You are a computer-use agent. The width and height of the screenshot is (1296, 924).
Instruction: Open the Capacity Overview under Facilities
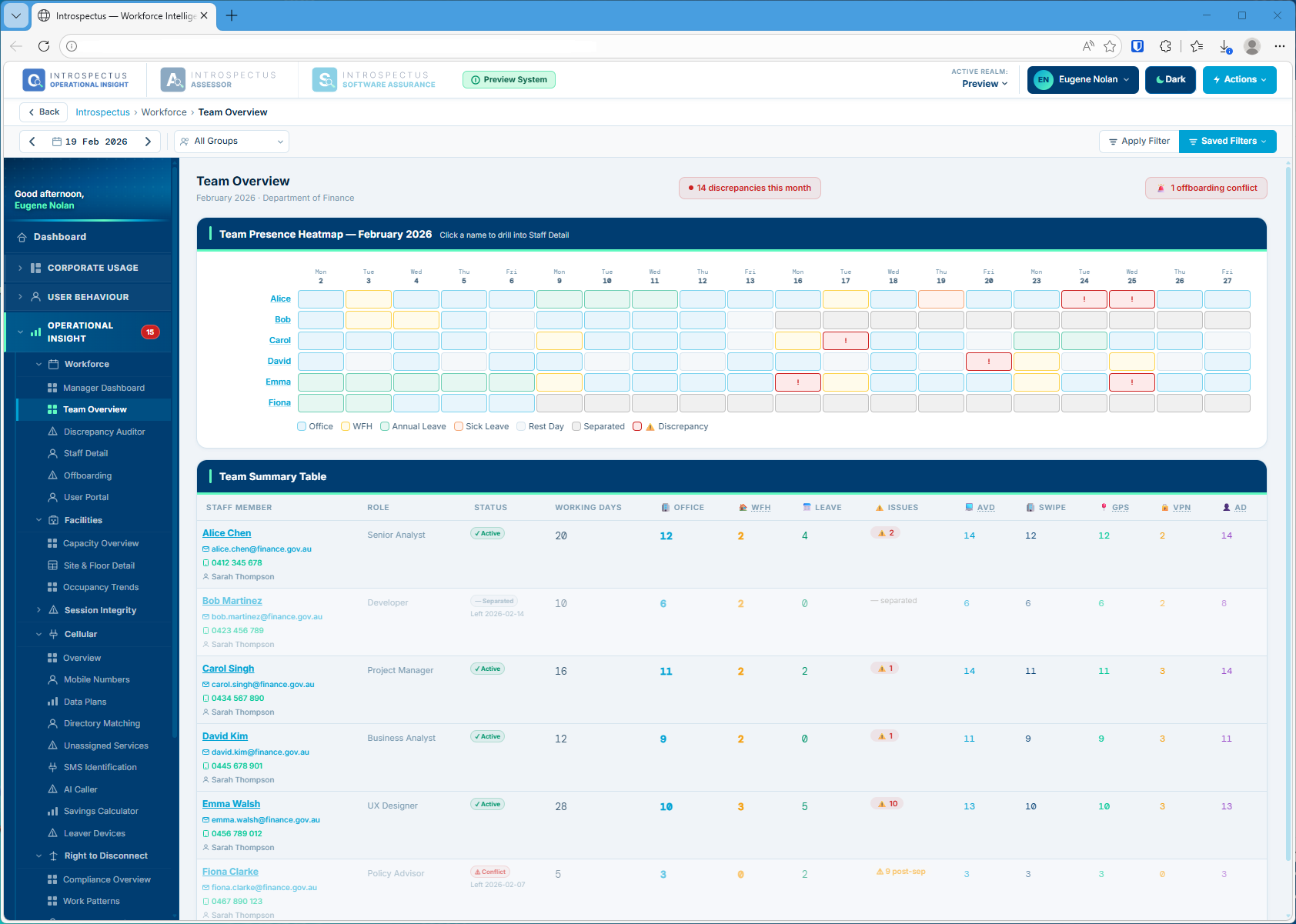coord(101,543)
